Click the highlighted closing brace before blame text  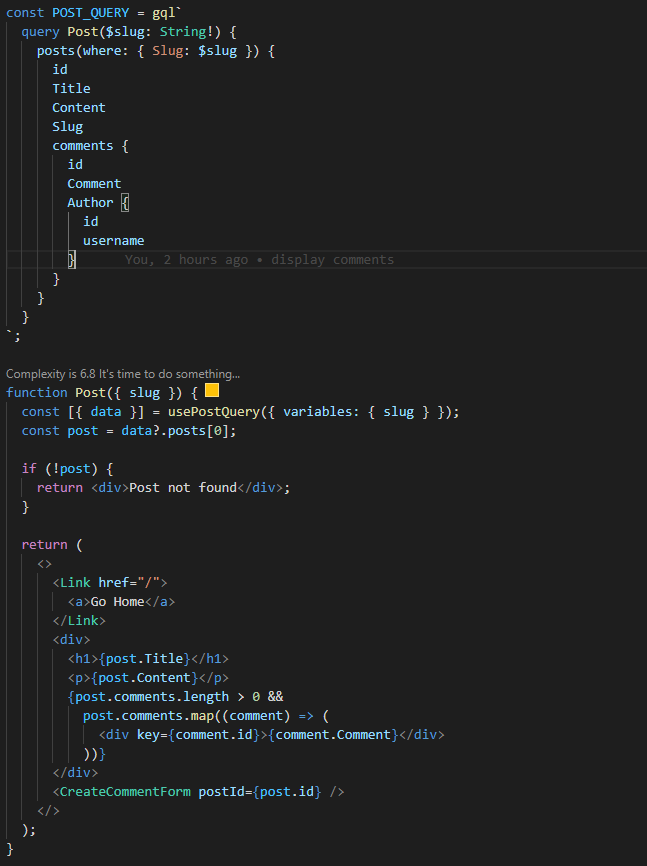pyautogui.click(x=72, y=260)
